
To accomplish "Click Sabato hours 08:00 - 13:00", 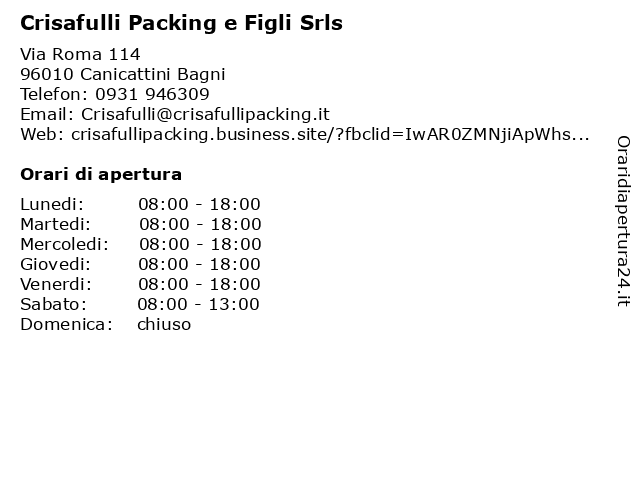I will (x=198, y=304).
